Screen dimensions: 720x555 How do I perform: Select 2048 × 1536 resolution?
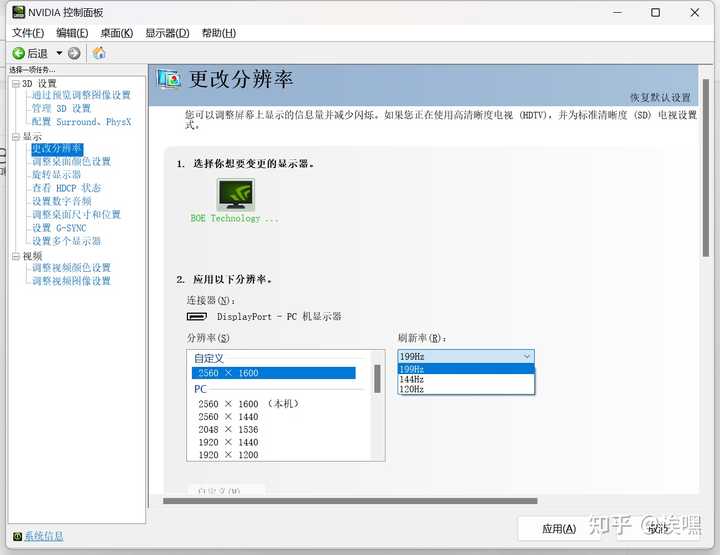coord(228,430)
